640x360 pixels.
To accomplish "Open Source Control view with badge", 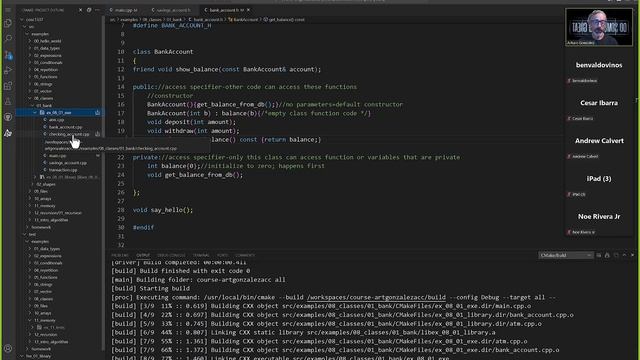I will pos(8,55).
